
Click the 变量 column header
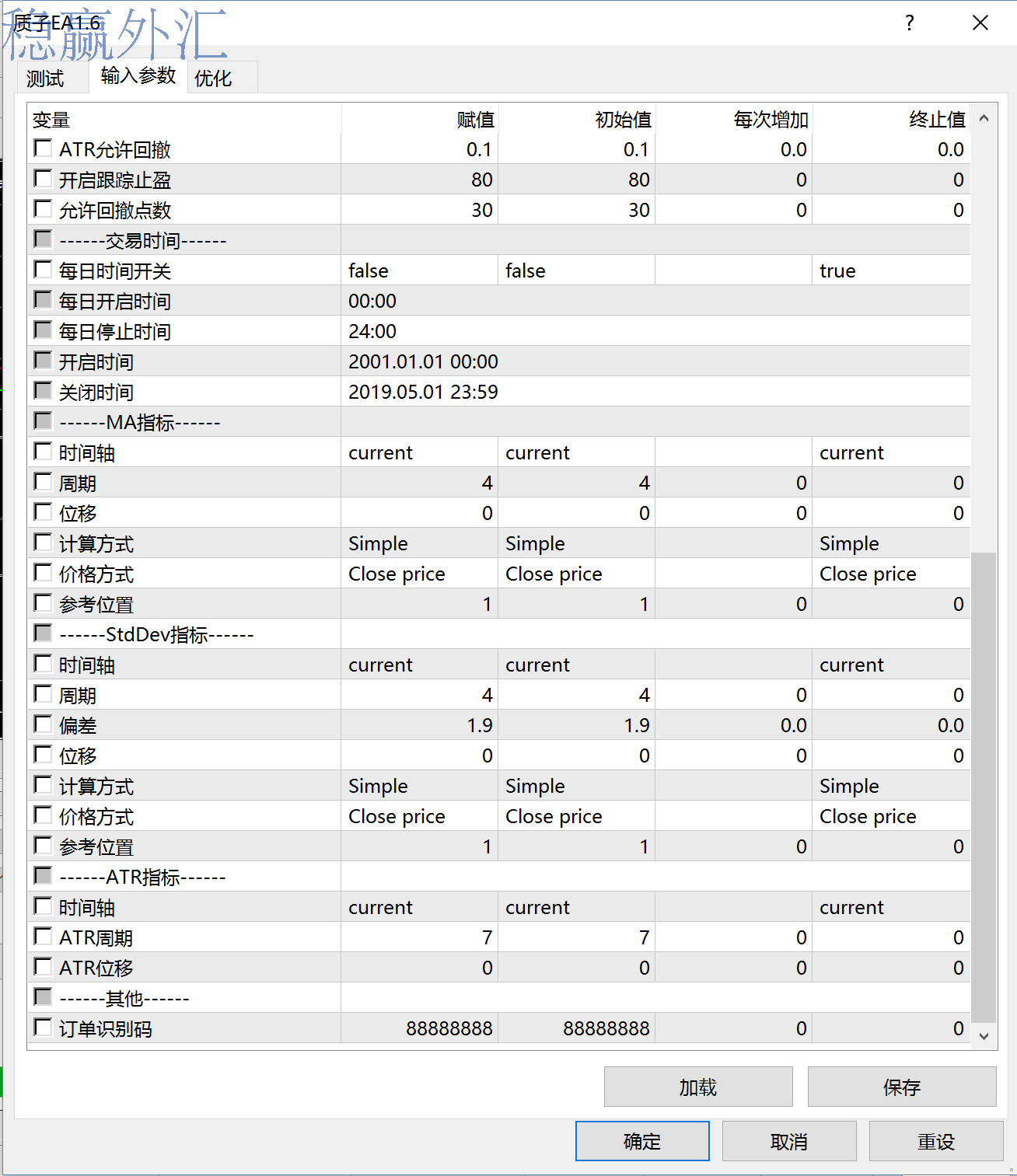pos(184,119)
